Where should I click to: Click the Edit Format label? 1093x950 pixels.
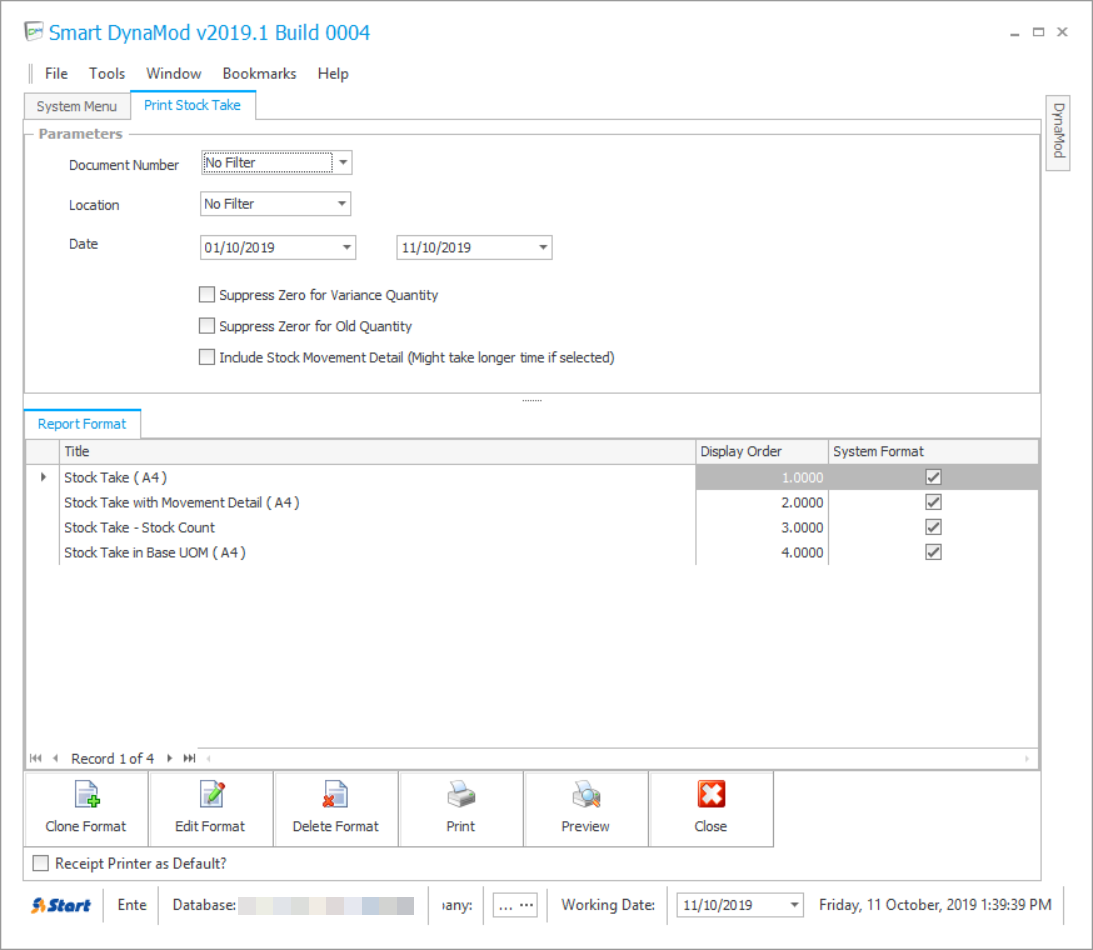coord(210,827)
